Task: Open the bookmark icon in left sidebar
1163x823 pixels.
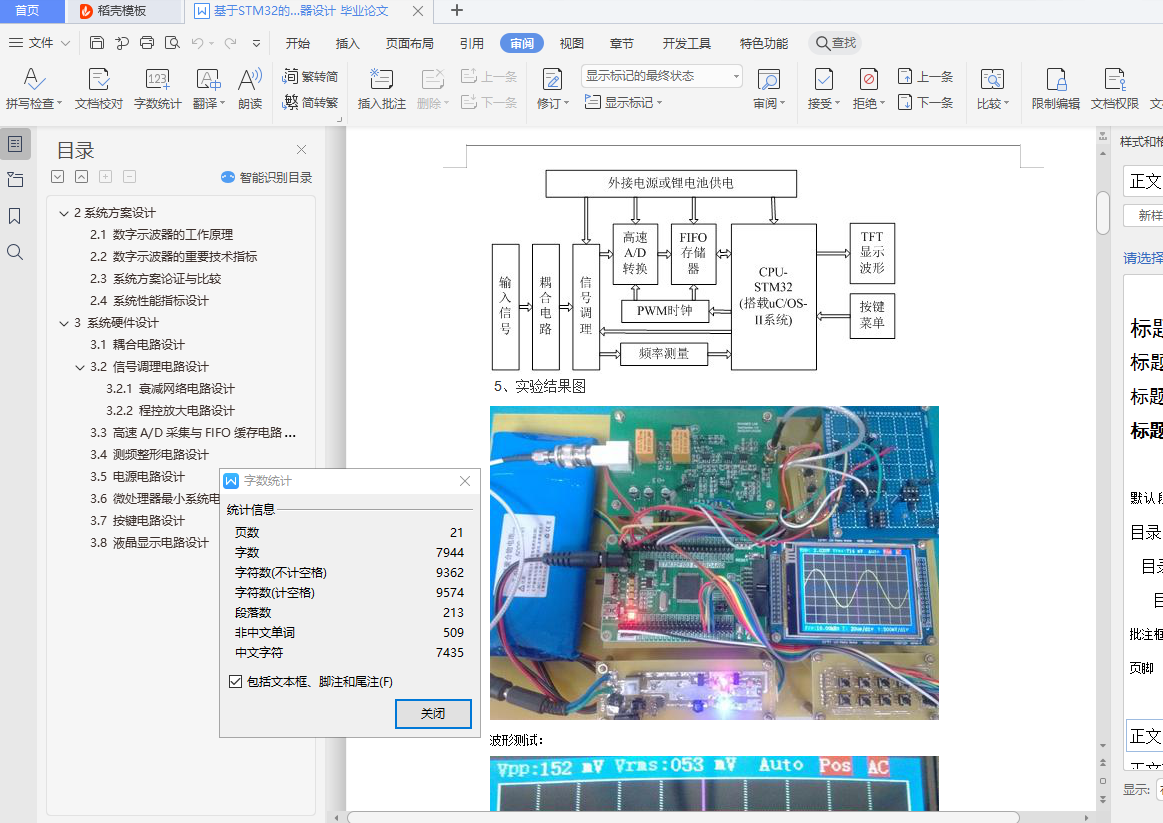Action: [x=15, y=216]
